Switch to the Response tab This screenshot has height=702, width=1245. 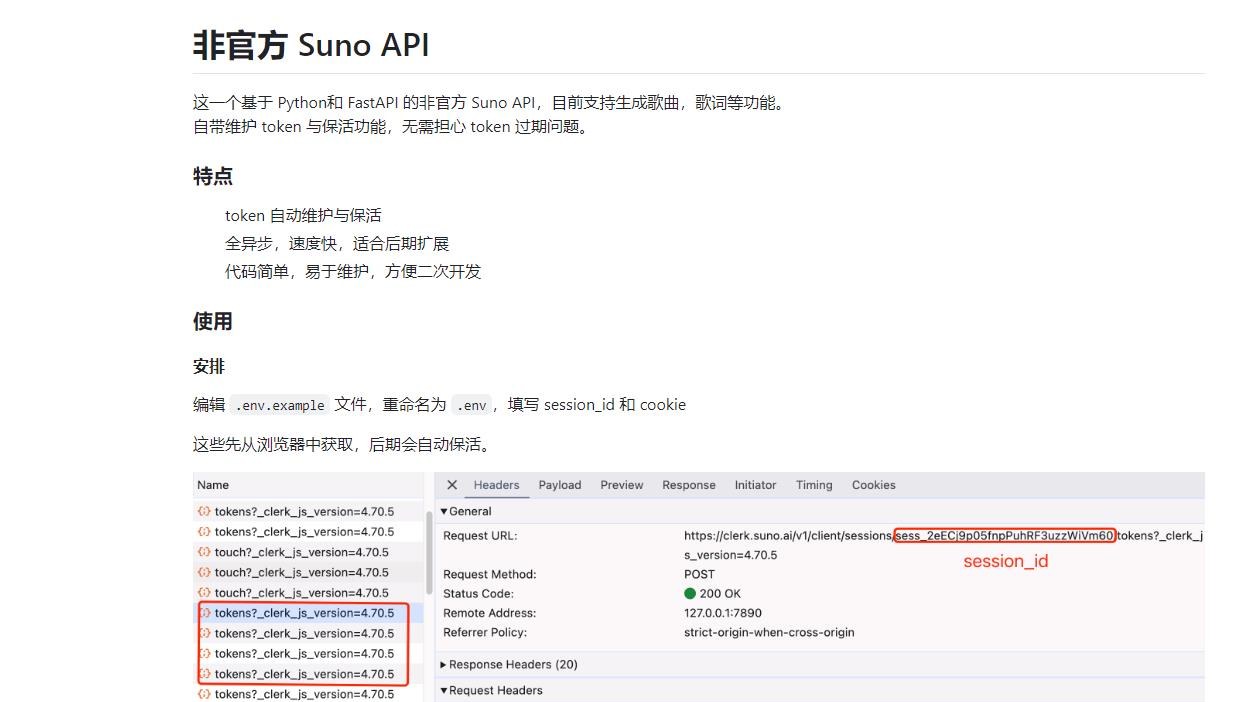689,485
